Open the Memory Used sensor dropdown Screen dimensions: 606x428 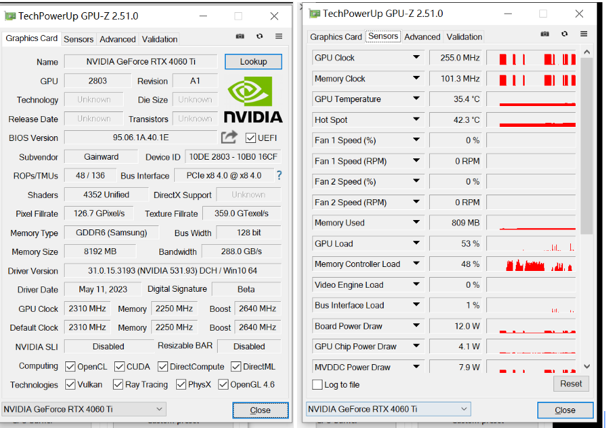[x=416, y=222]
